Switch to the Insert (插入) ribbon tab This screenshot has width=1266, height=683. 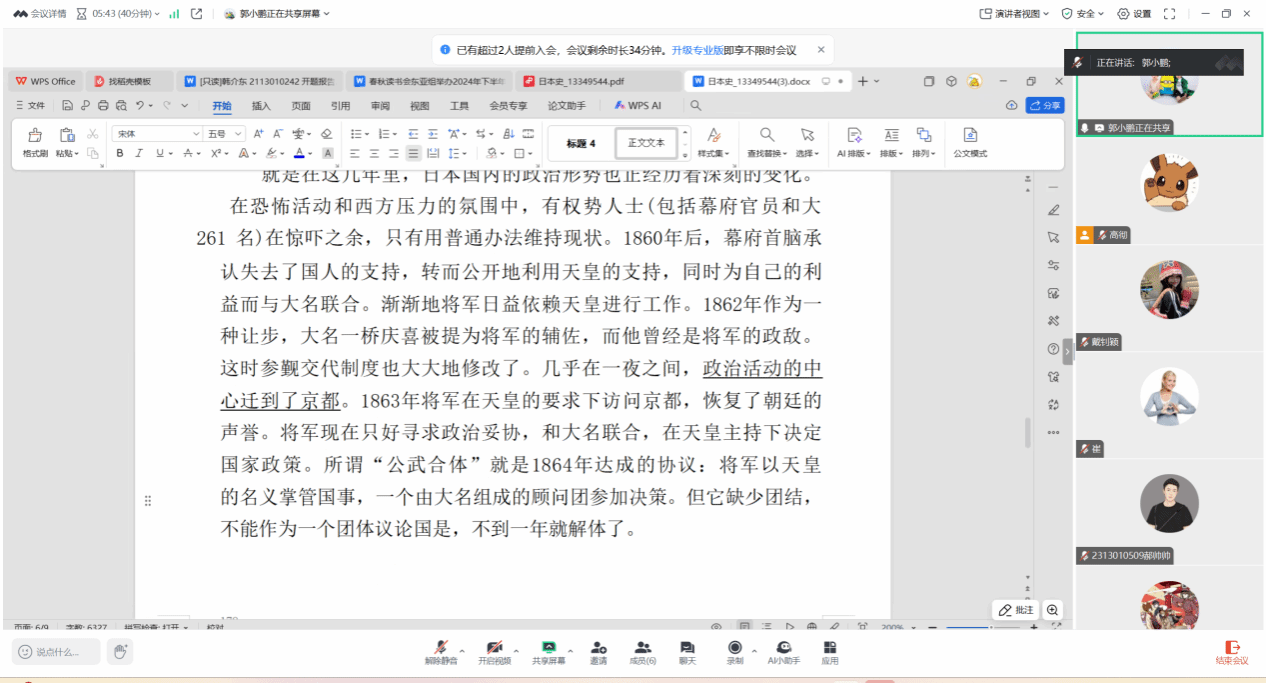[x=261, y=105]
